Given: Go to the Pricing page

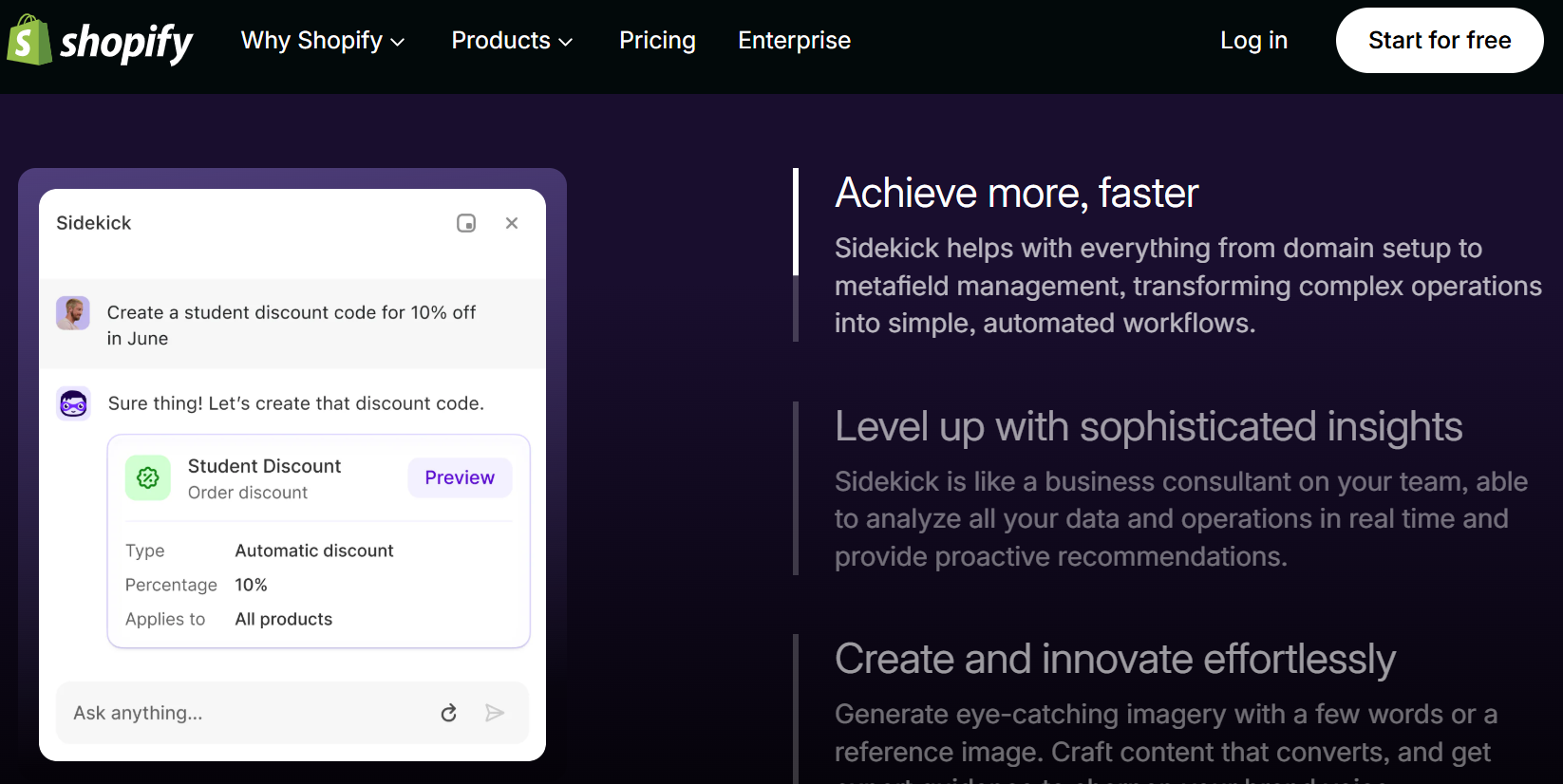Looking at the screenshot, I should 657,40.
